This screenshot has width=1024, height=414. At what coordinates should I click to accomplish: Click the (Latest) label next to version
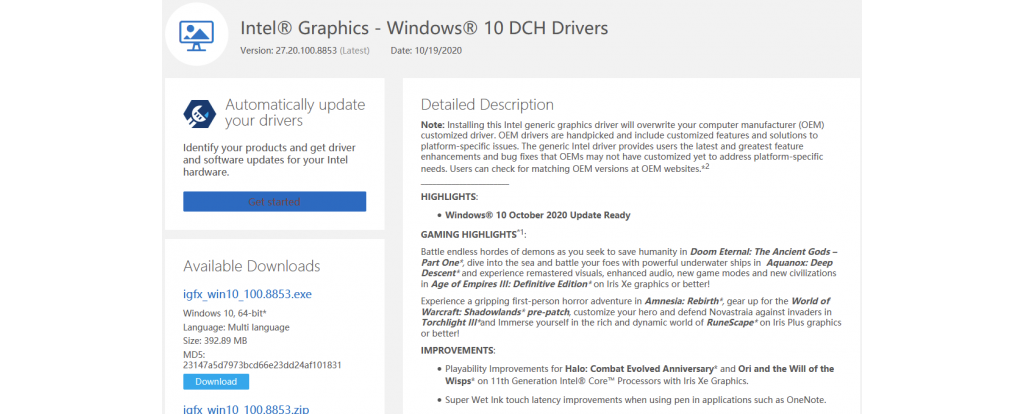click(354, 50)
